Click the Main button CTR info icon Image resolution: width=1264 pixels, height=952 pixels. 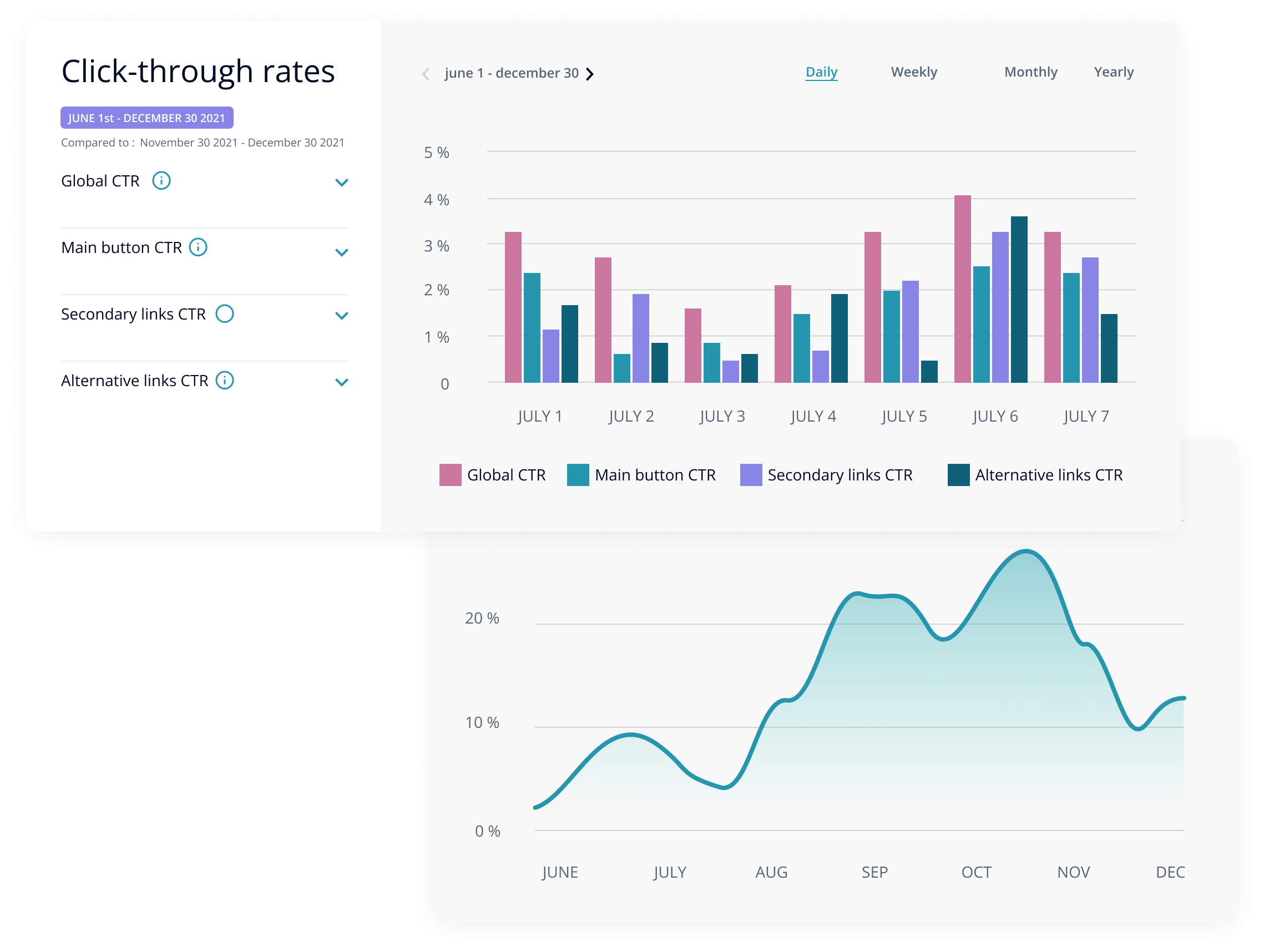pyautogui.click(x=198, y=247)
